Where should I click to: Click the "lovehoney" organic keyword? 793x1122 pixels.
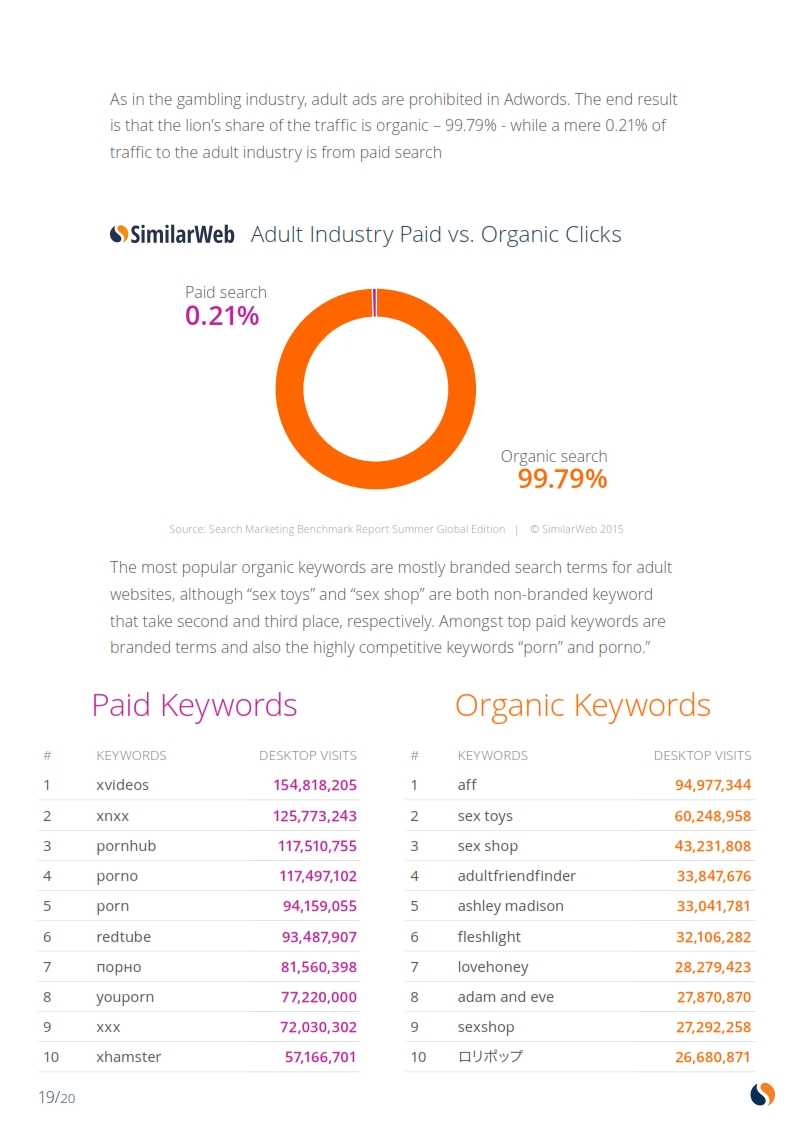pos(492,967)
